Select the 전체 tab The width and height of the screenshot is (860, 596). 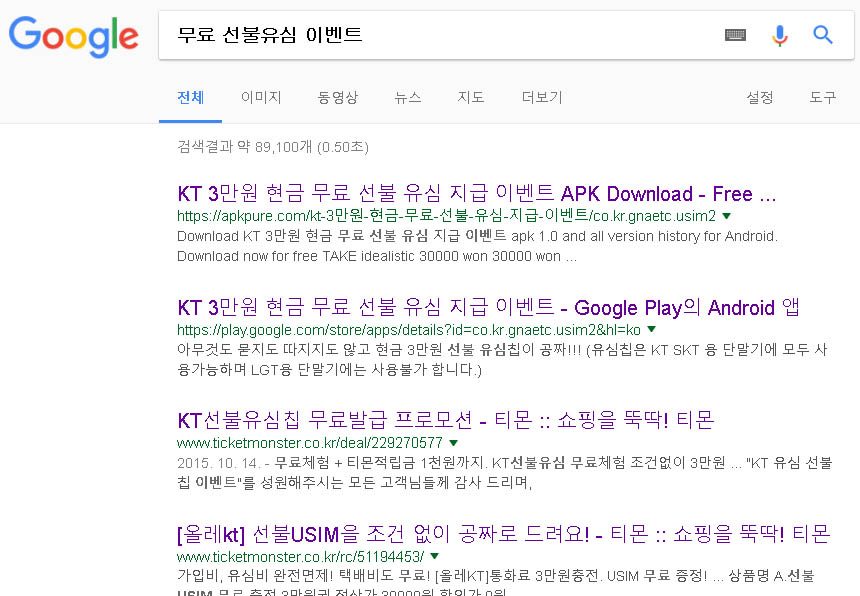click(190, 97)
